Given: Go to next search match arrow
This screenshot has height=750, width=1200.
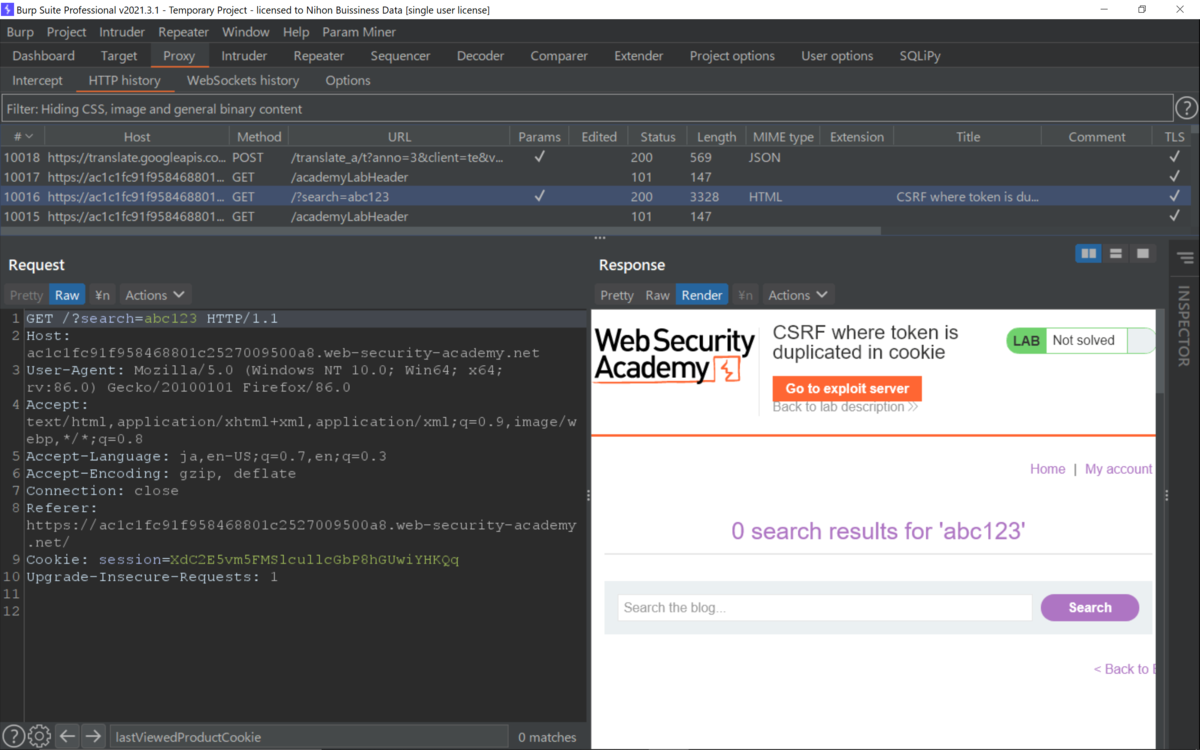Looking at the screenshot, I should click(x=93, y=736).
